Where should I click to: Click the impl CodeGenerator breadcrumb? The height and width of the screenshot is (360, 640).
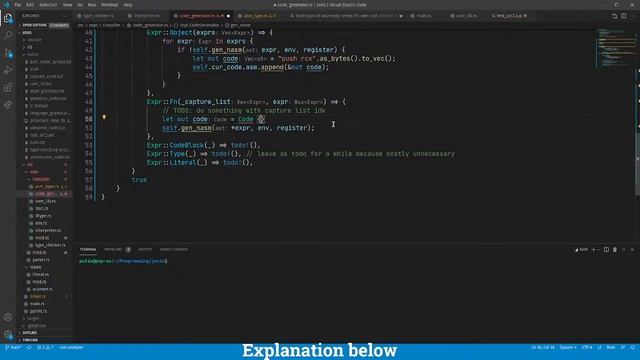click(197, 25)
